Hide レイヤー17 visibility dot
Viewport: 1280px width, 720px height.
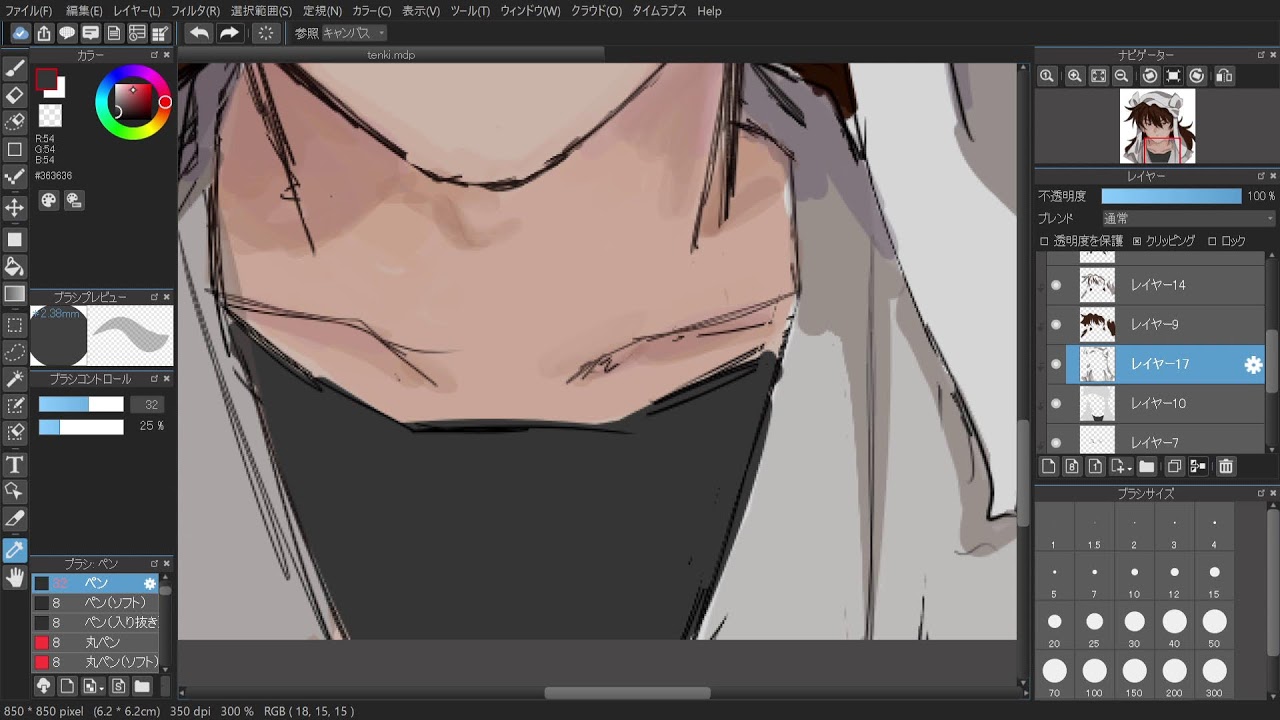[x=1055, y=364]
